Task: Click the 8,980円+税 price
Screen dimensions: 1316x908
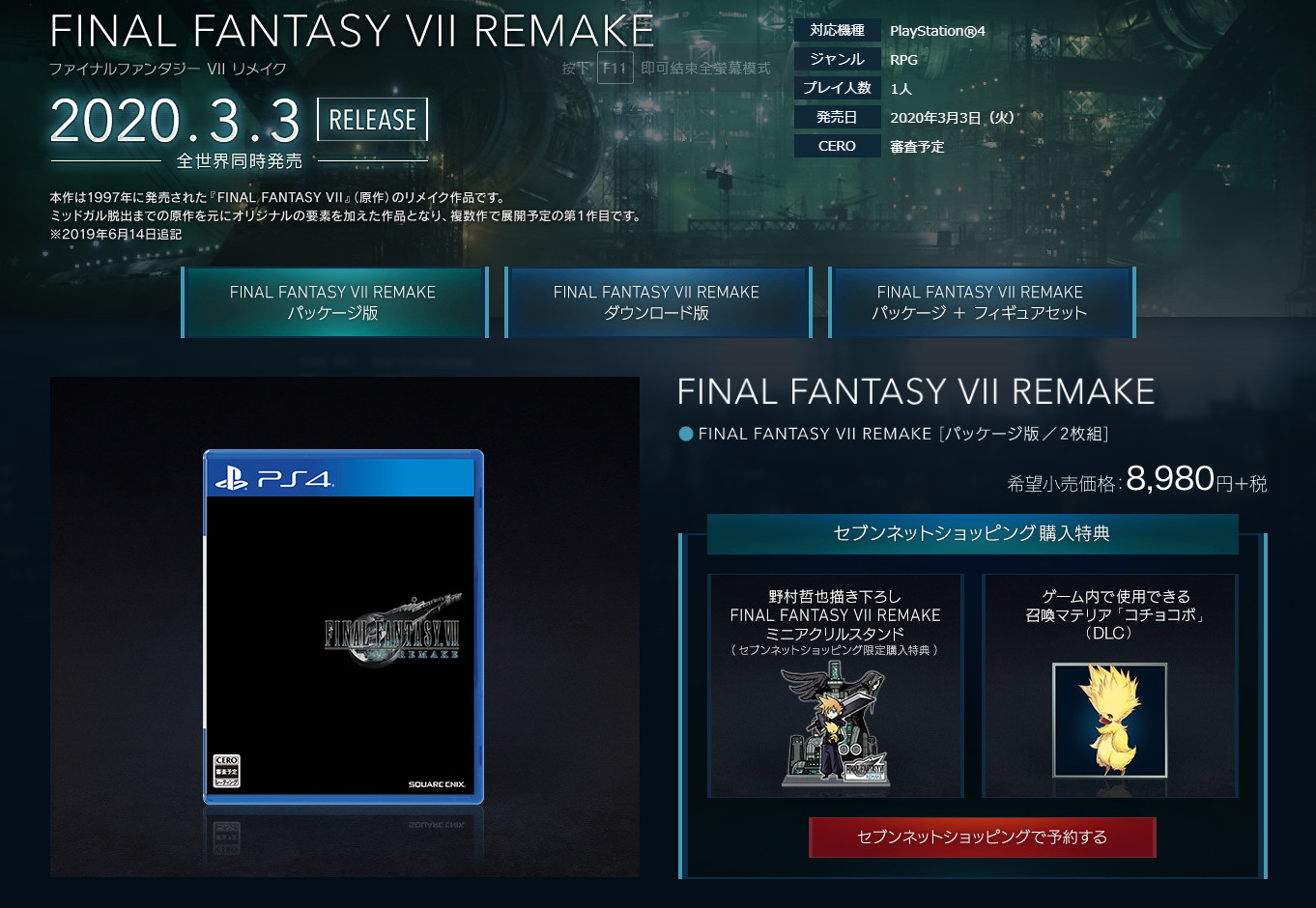Action: 1196,479
